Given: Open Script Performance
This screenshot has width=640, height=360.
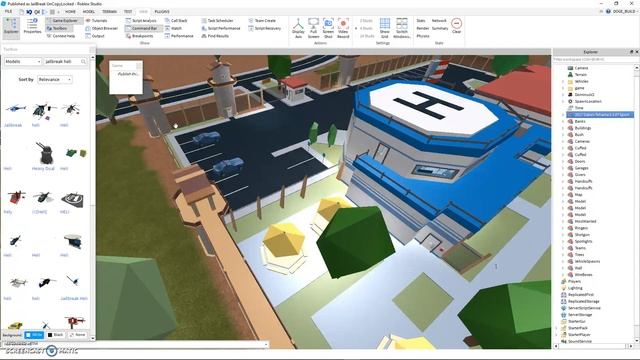Looking at the screenshot, I should pyautogui.click(x=221, y=28).
